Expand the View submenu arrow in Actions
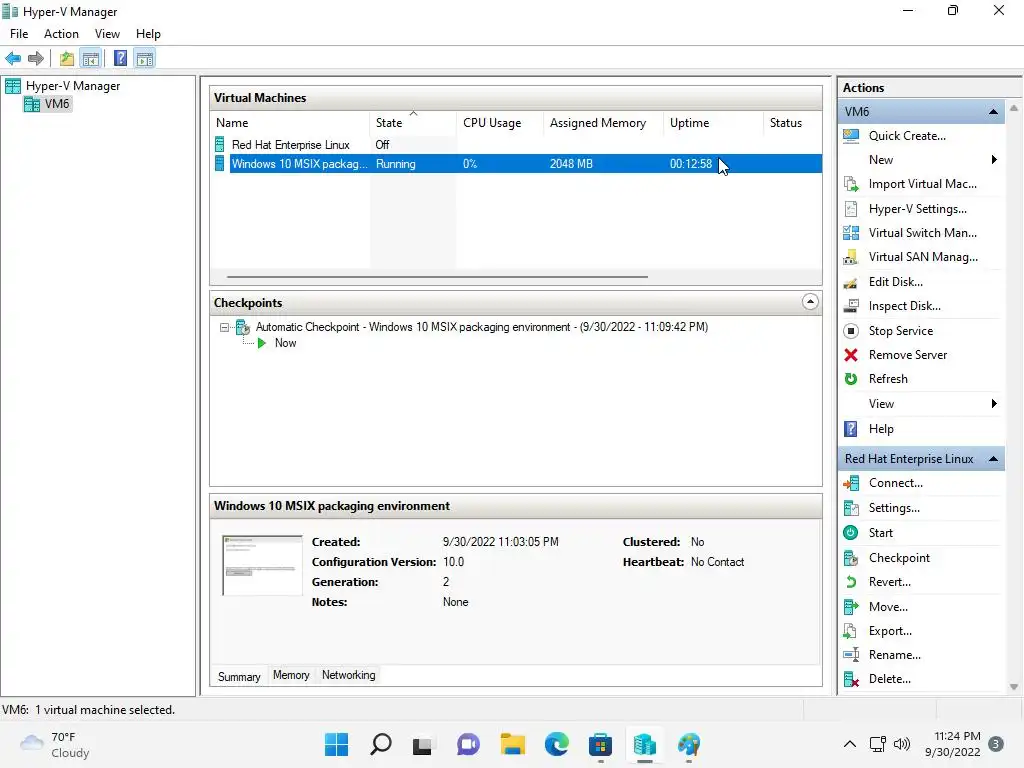Screen dimensions: 1024x768 tap(994, 404)
